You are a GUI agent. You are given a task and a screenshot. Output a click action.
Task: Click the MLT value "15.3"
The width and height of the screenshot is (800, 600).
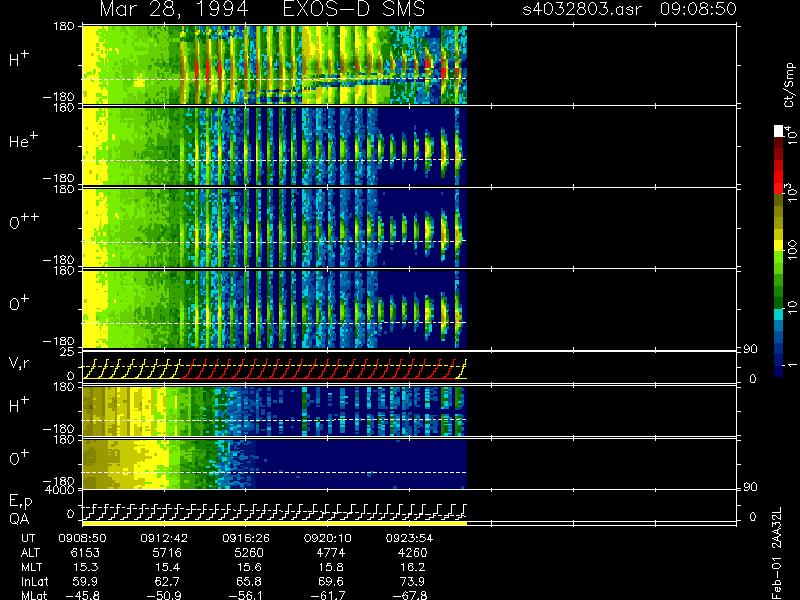87,567
